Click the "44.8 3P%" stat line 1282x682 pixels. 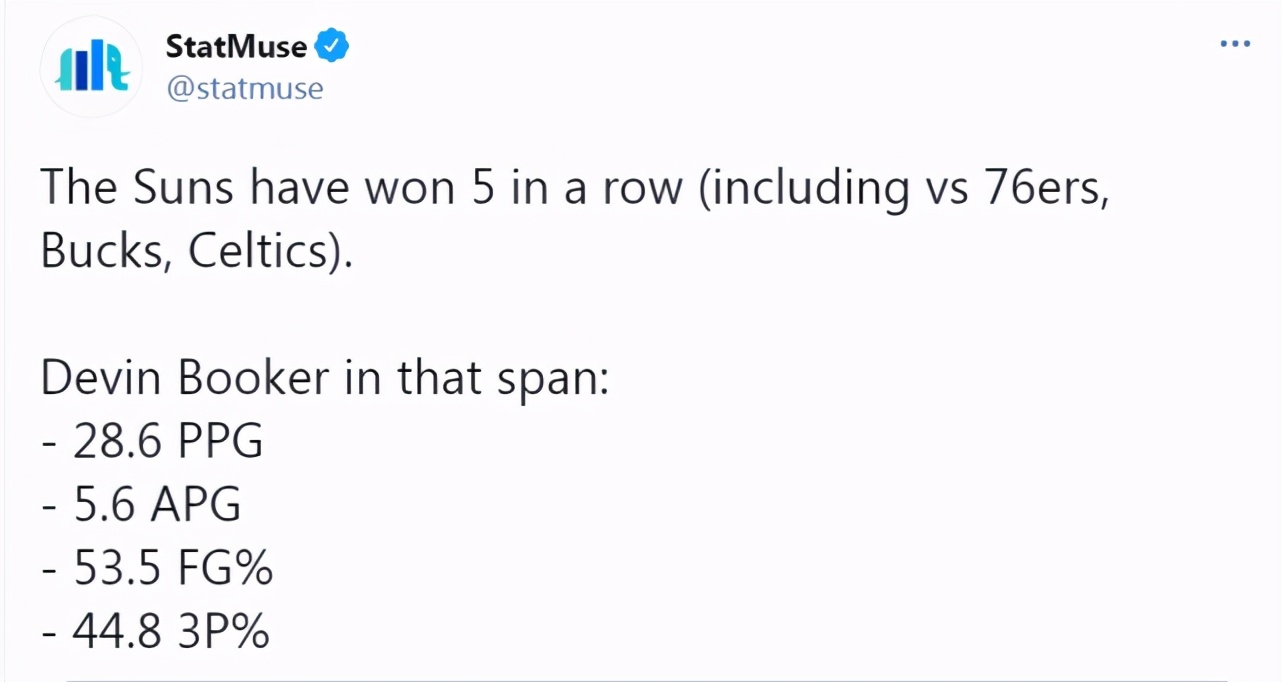click(171, 632)
